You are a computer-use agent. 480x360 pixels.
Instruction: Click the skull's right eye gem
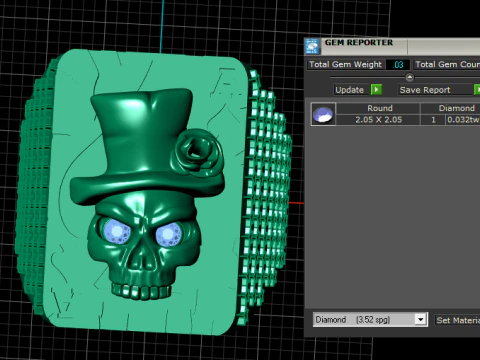click(x=169, y=235)
